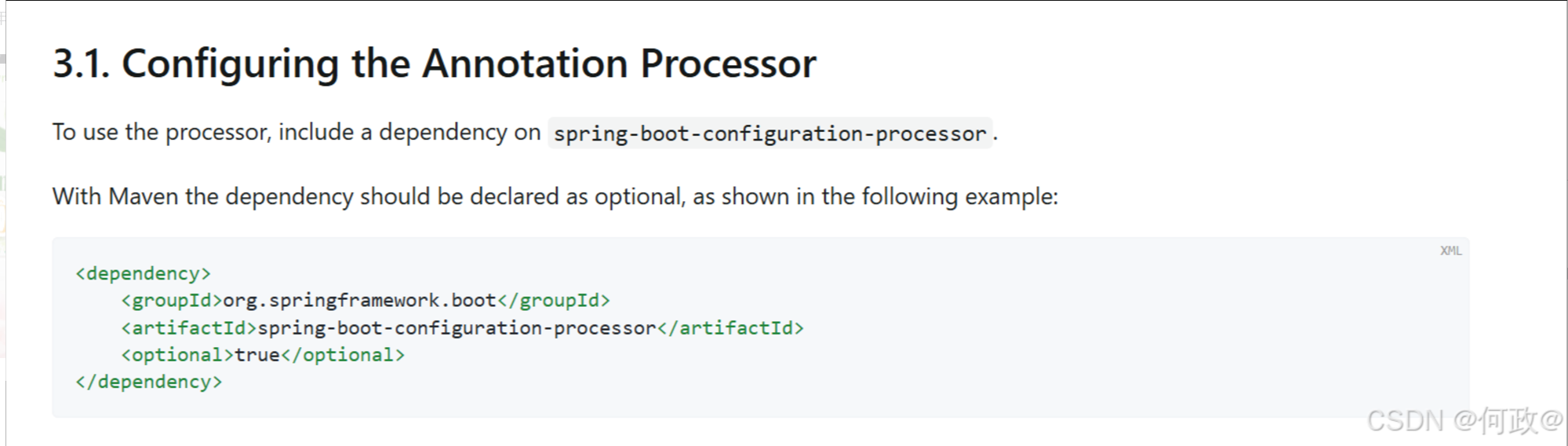The width and height of the screenshot is (1568, 446).
Task: Click the "3.1. Configuring the Annotation Processor" heading
Action: tap(434, 64)
